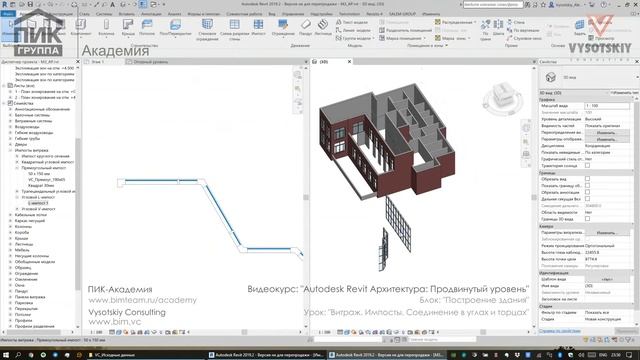Click the Model Text tool
Viewport: 640px width, 360px height.
352,22
